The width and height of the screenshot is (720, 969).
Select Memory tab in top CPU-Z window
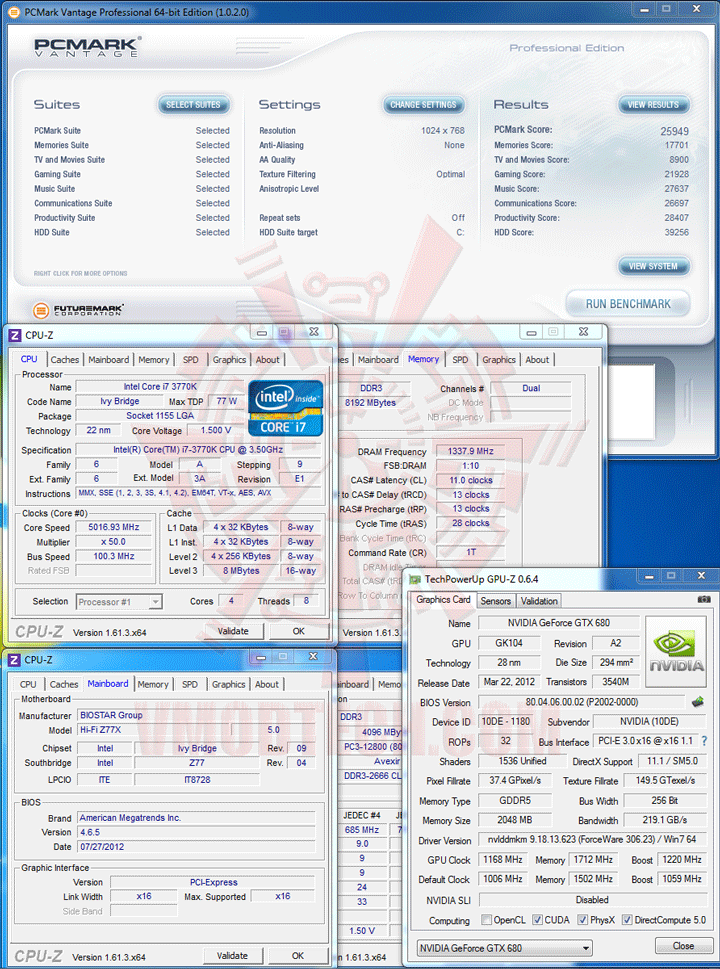click(154, 360)
